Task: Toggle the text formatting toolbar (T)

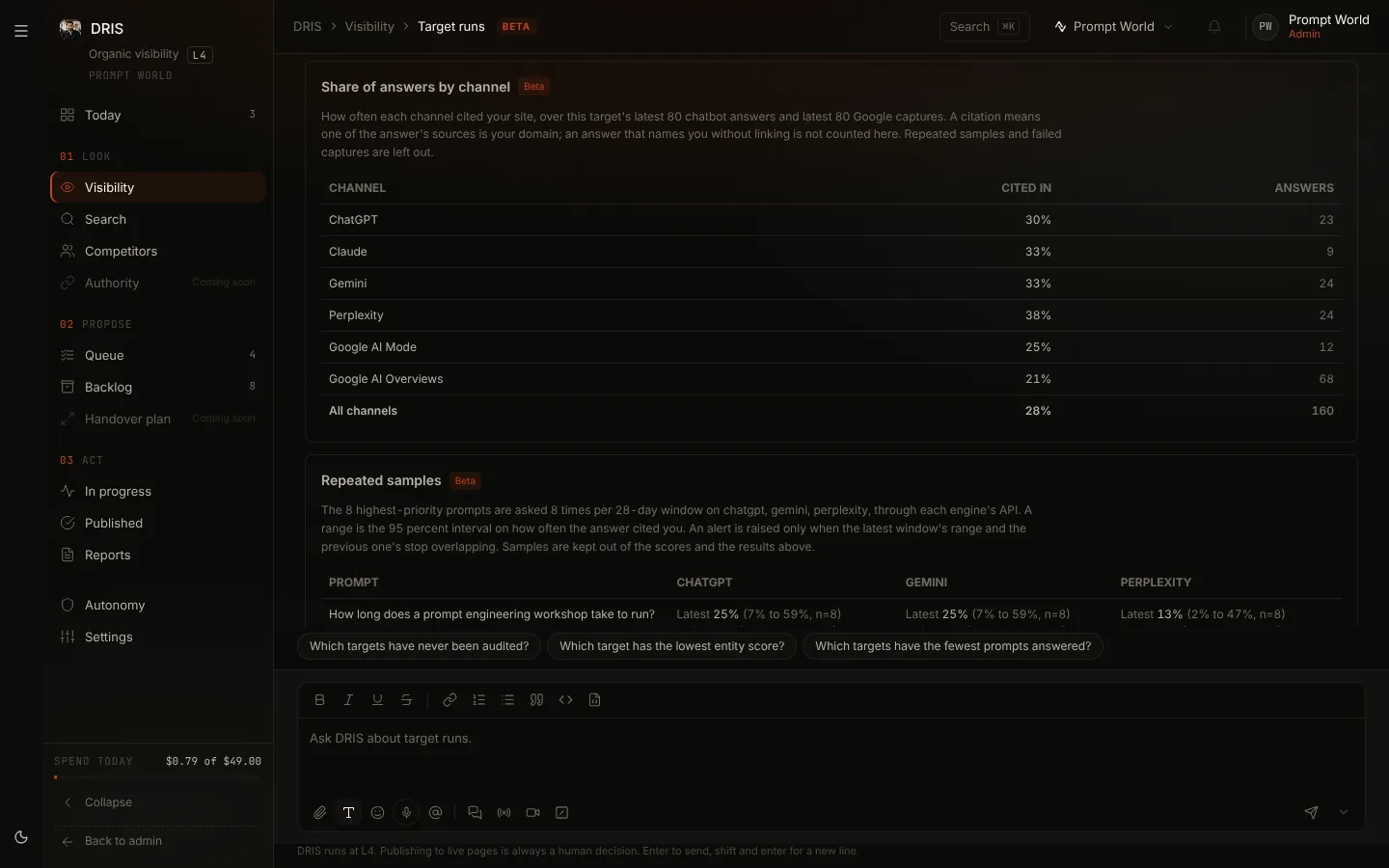Action: point(349,813)
